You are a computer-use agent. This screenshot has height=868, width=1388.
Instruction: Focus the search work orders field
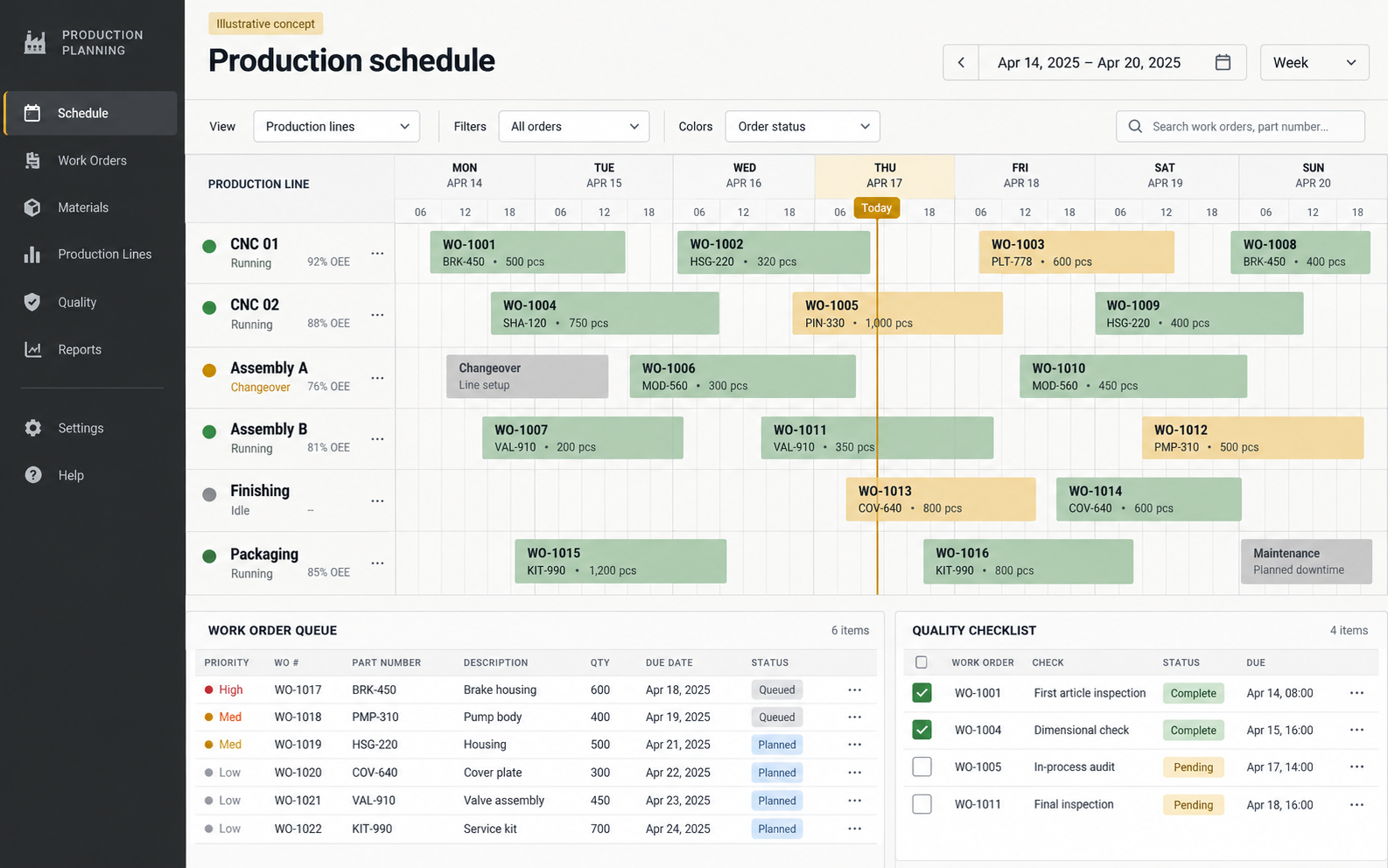tap(1240, 126)
